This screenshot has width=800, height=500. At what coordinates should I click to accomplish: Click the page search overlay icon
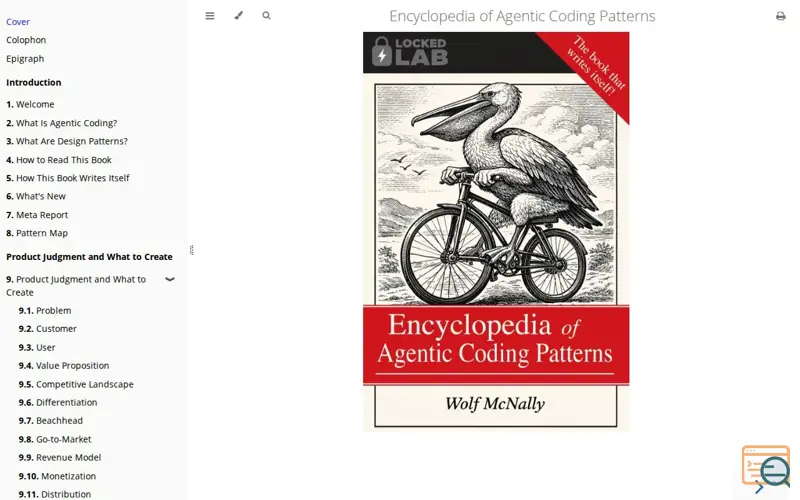click(766, 467)
